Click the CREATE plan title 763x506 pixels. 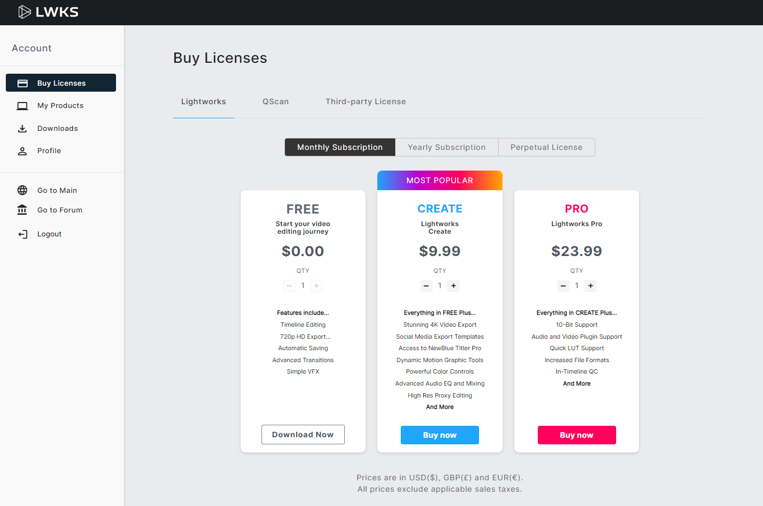coord(440,209)
